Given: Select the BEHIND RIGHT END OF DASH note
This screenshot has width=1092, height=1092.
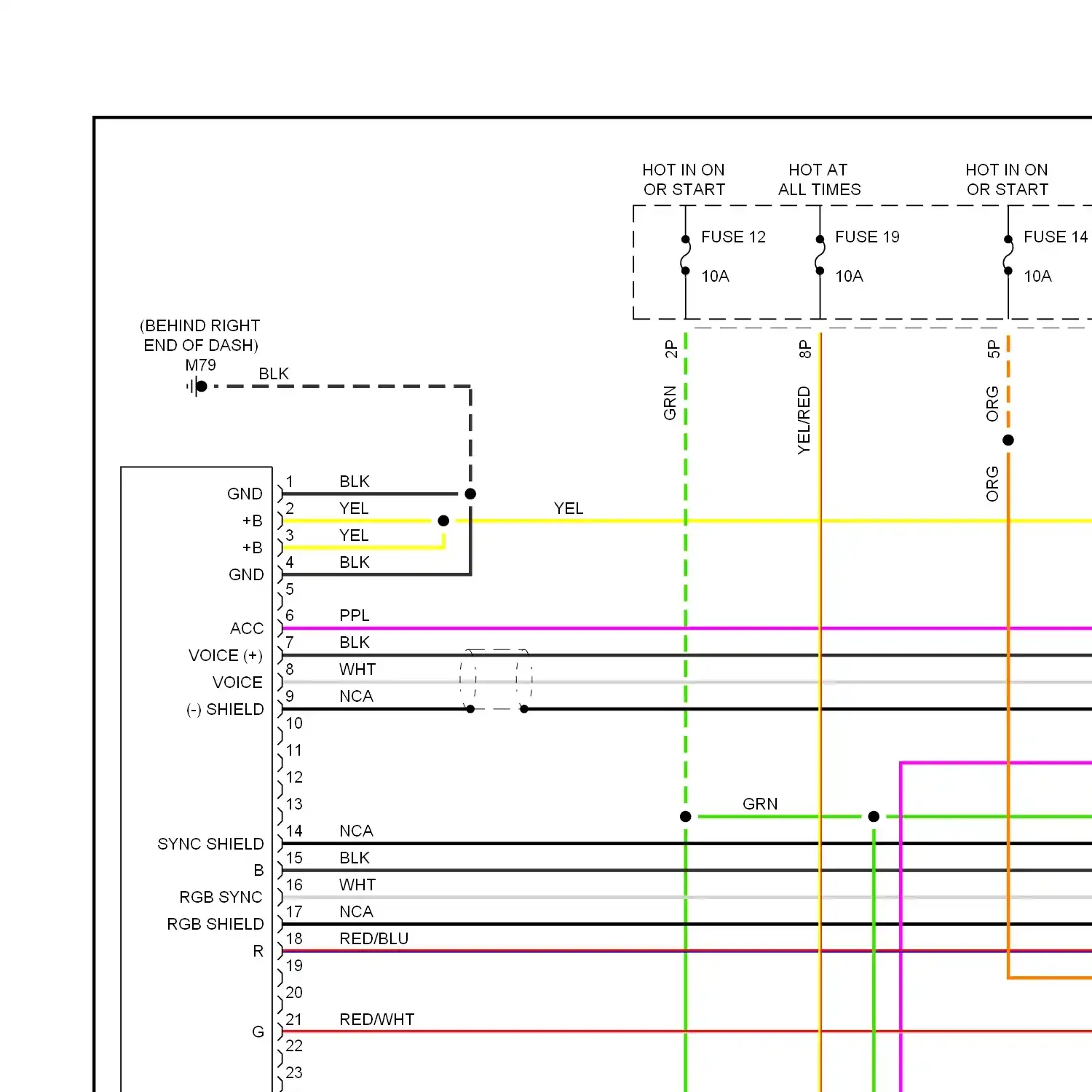Looking at the screenshot, I should (x=200, y=335).
